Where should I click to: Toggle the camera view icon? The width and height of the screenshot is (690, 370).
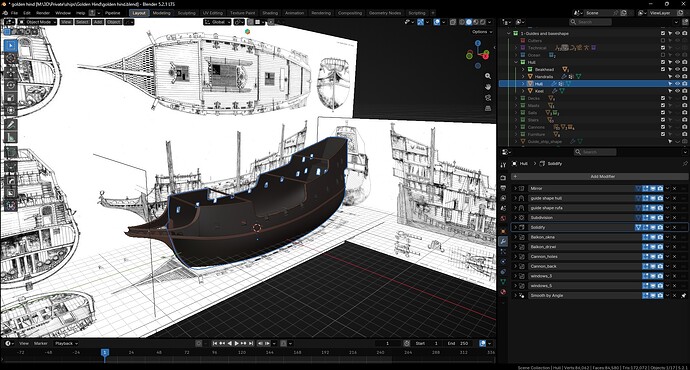[488, 97]
